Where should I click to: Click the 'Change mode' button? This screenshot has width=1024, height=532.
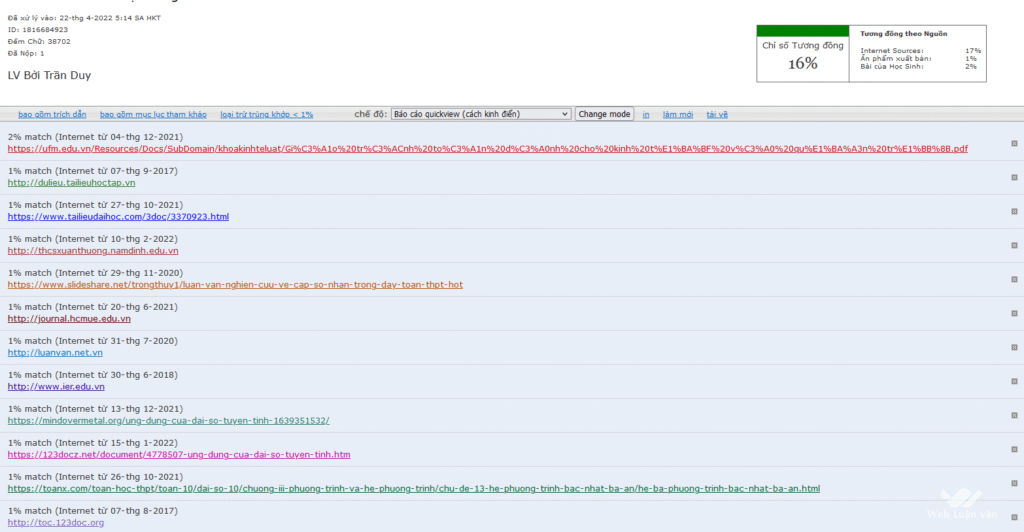tap(604, 114)
